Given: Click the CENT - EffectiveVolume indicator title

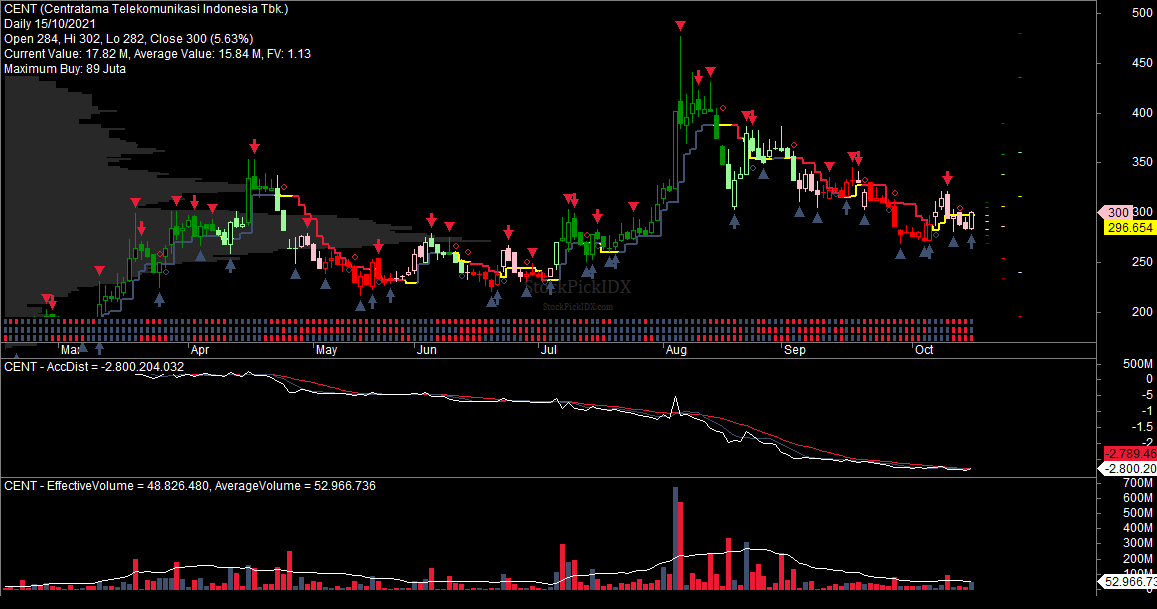Looking at the screenshot, I should tap(190, 486).
